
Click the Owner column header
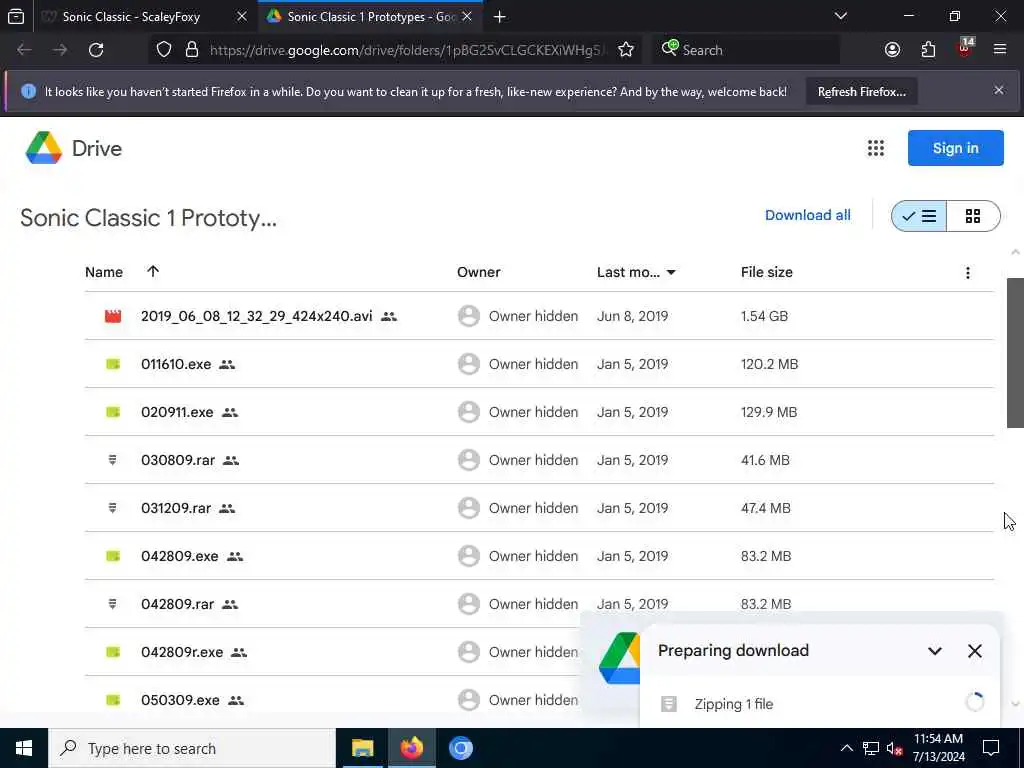pos(479,272)
